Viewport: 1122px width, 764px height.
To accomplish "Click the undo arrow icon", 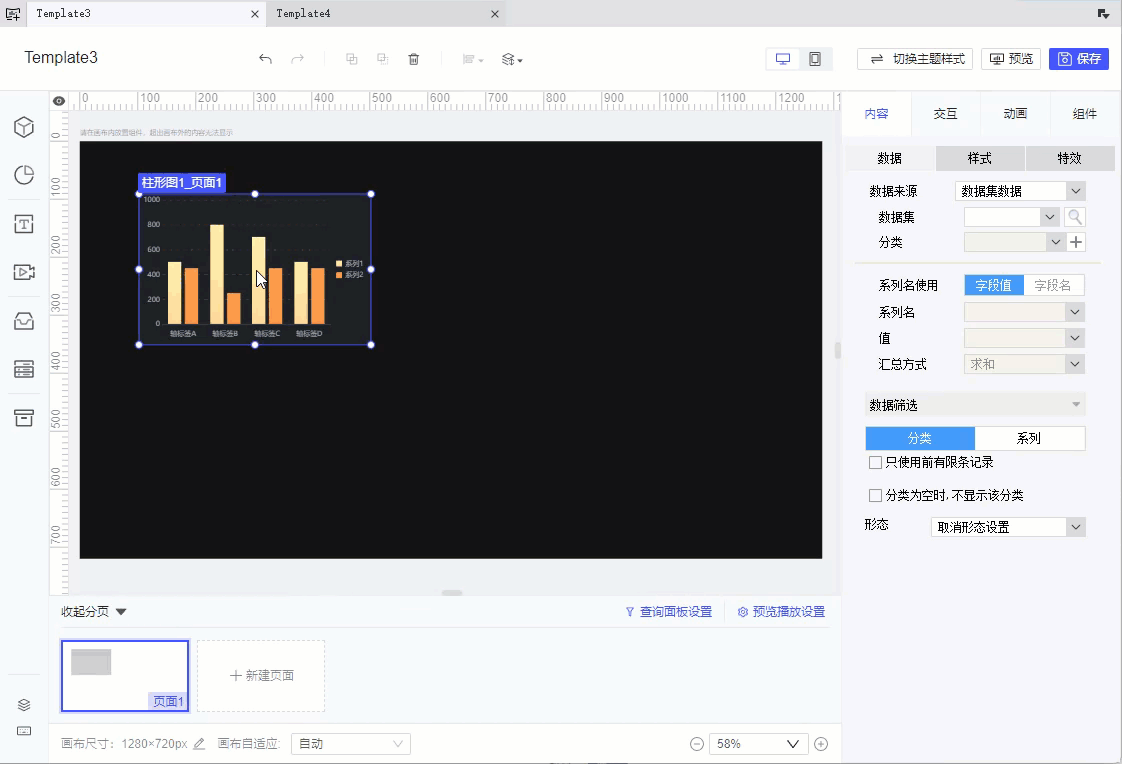I will (x=265, y=59).
